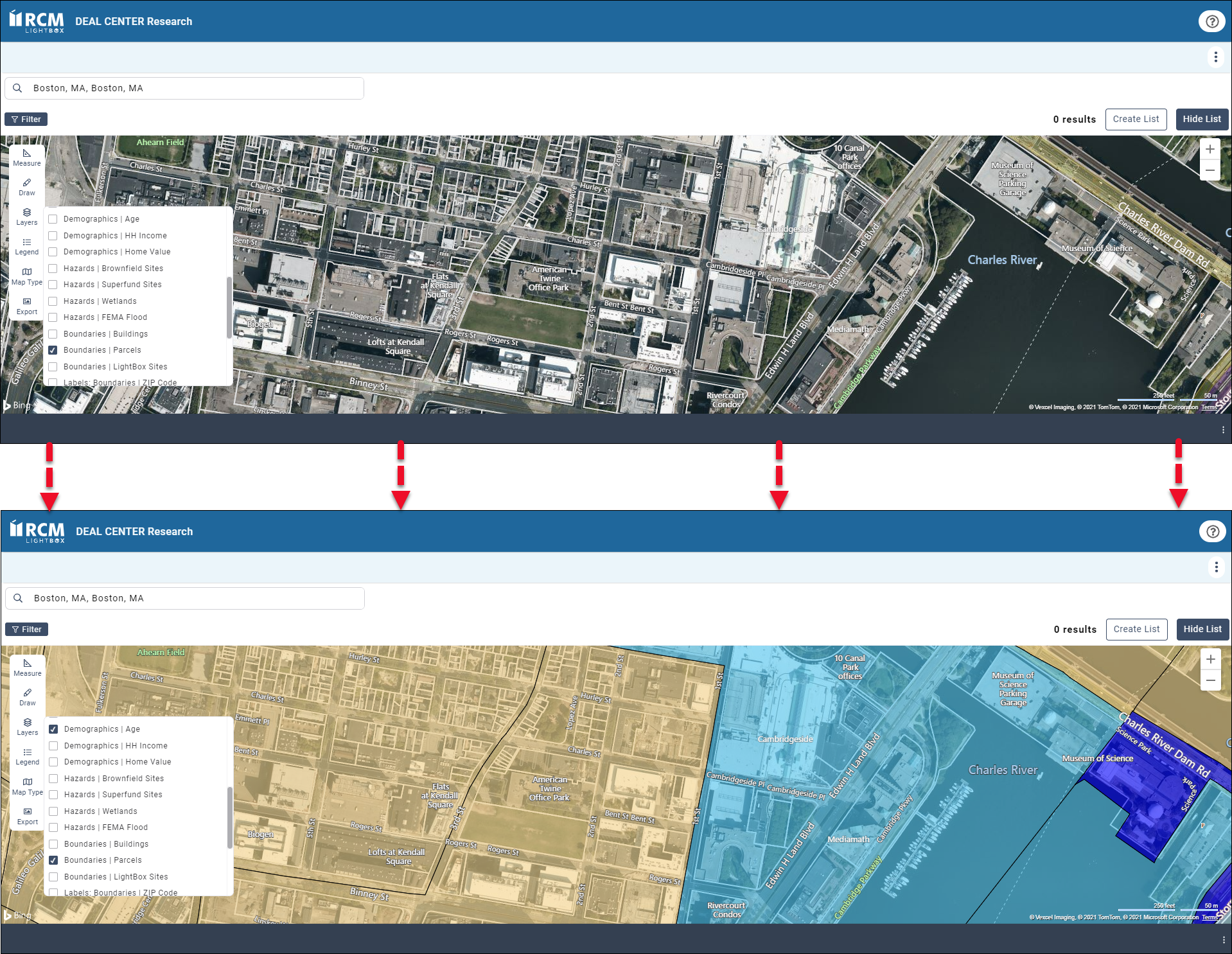Enable Boundaries | Buildings on the color-shaded map
The width and height of the screenshot is (1232, 954).
54,844
